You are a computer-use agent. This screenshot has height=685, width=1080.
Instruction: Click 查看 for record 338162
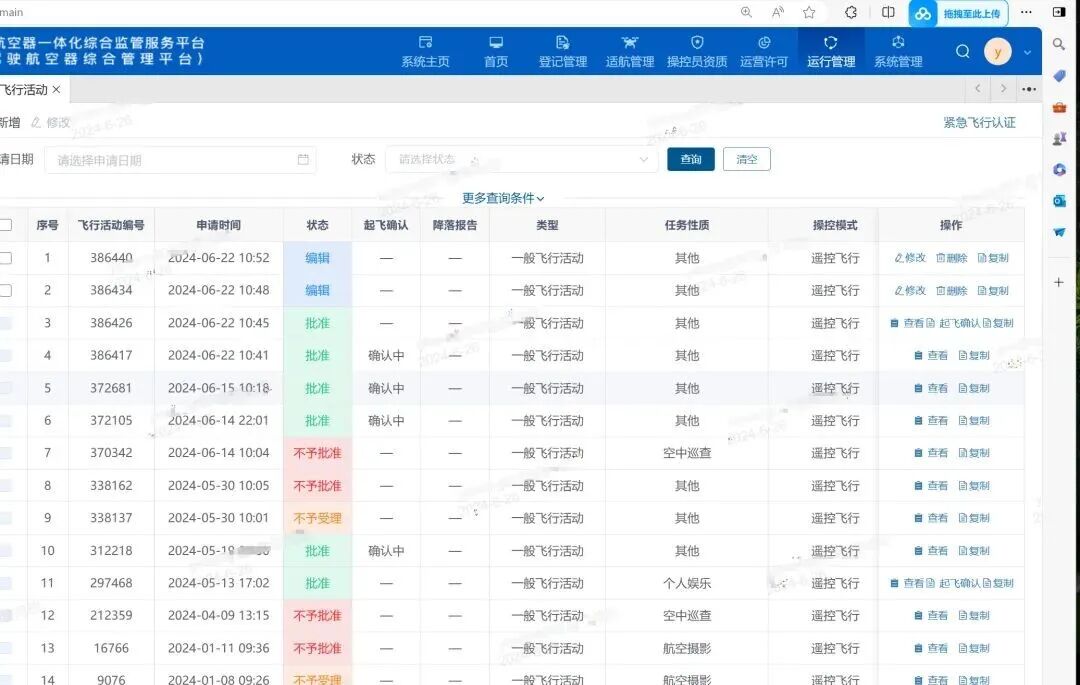tap(931, 485)
